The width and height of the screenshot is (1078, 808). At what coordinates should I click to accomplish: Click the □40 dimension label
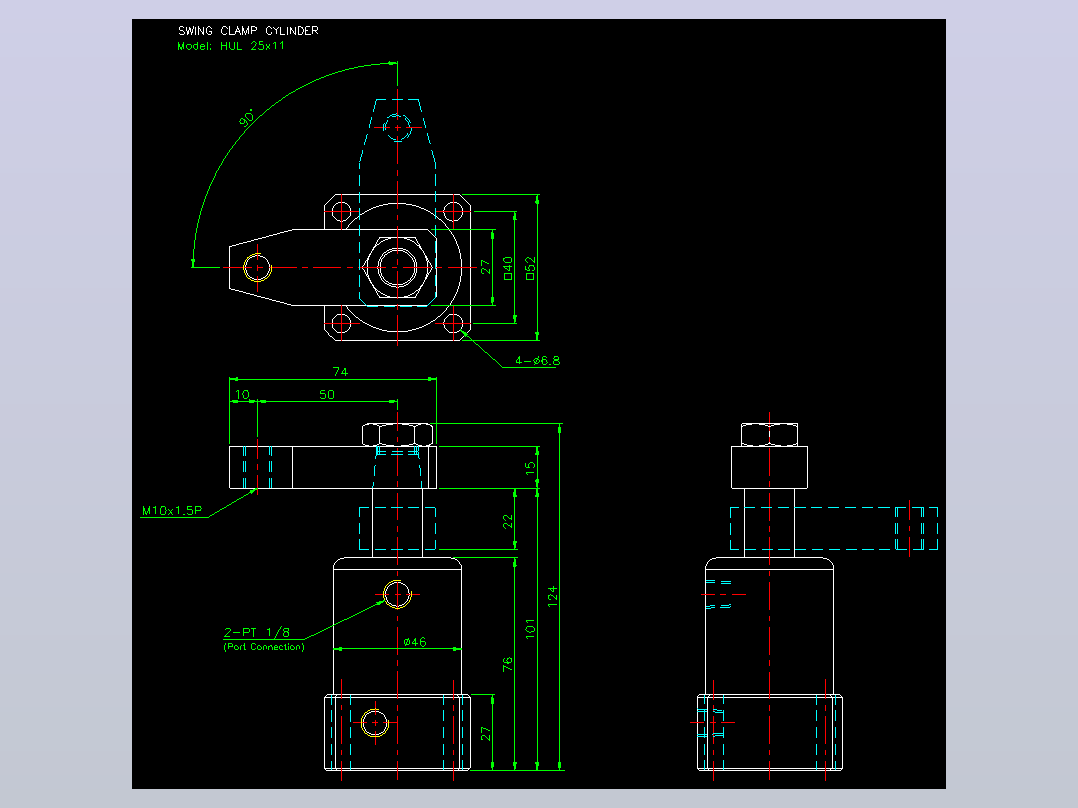pyautogui.click(x=508, y=268)
